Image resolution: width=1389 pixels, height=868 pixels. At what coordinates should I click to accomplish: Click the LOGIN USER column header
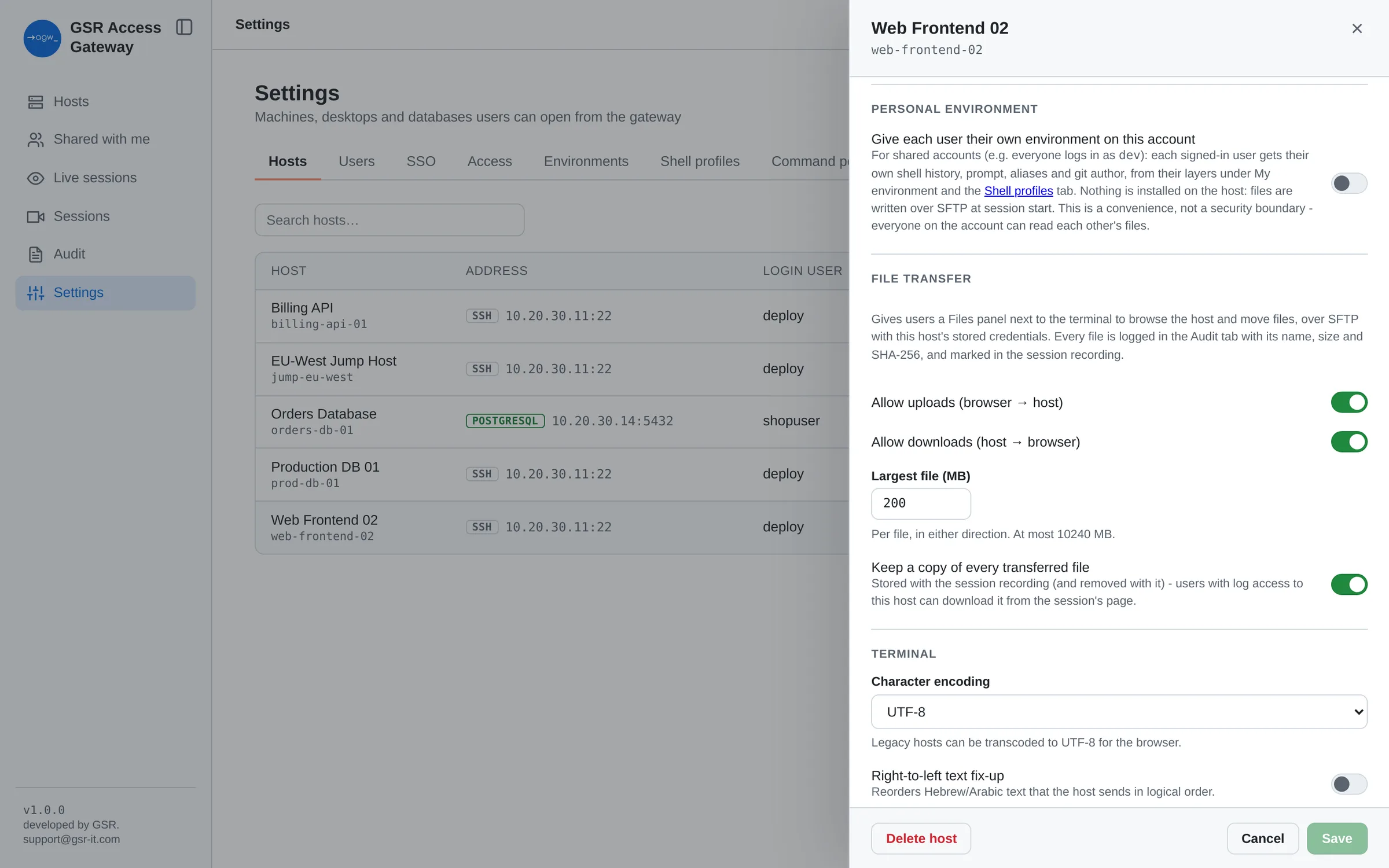click(x=802, y=271)
